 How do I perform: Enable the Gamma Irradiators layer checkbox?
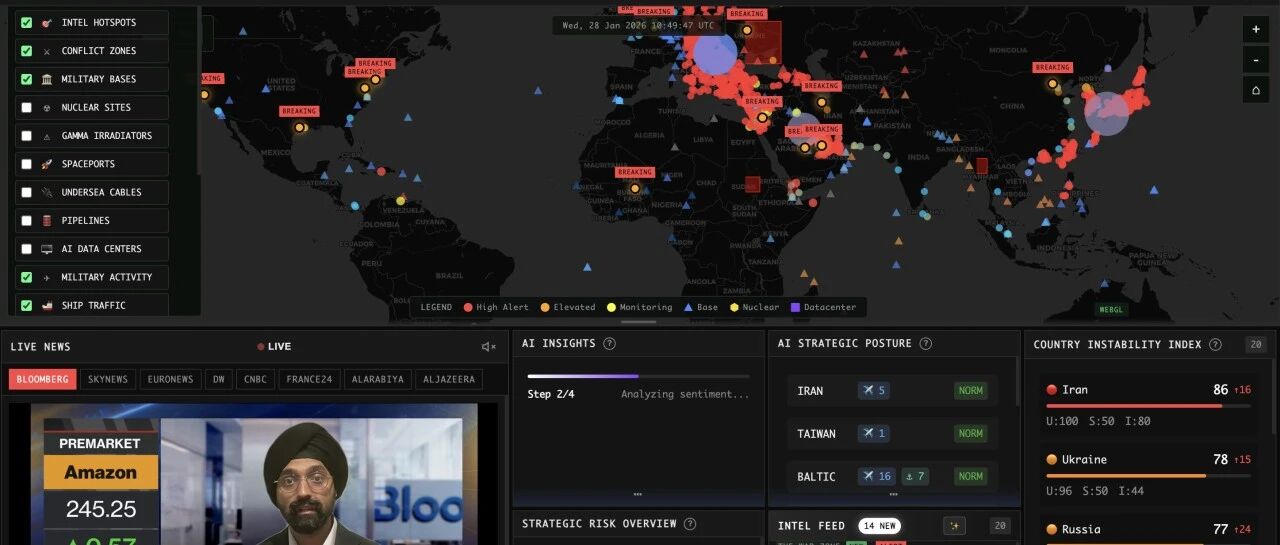(27, 136)
